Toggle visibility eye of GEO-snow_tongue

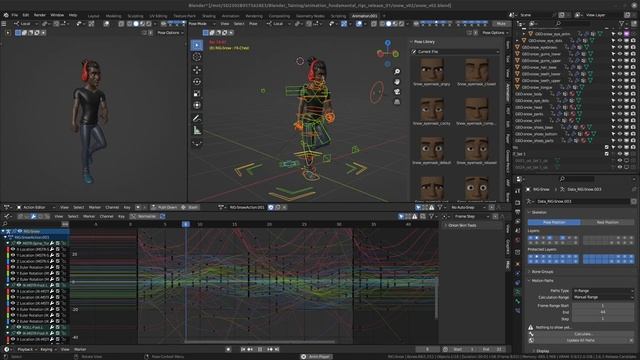pos(620,87)
